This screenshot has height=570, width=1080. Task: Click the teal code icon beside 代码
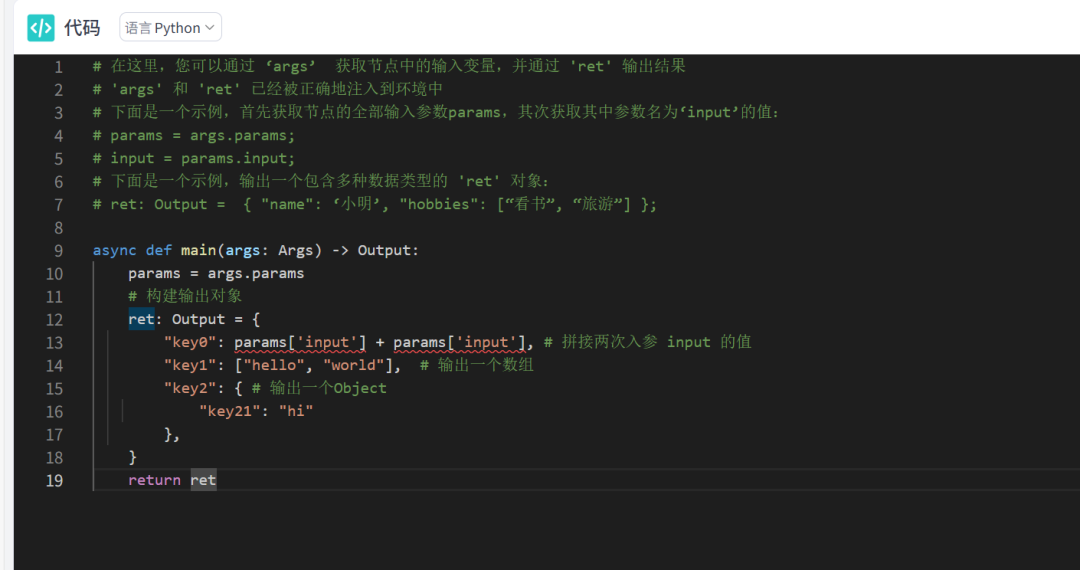point(41,28)
